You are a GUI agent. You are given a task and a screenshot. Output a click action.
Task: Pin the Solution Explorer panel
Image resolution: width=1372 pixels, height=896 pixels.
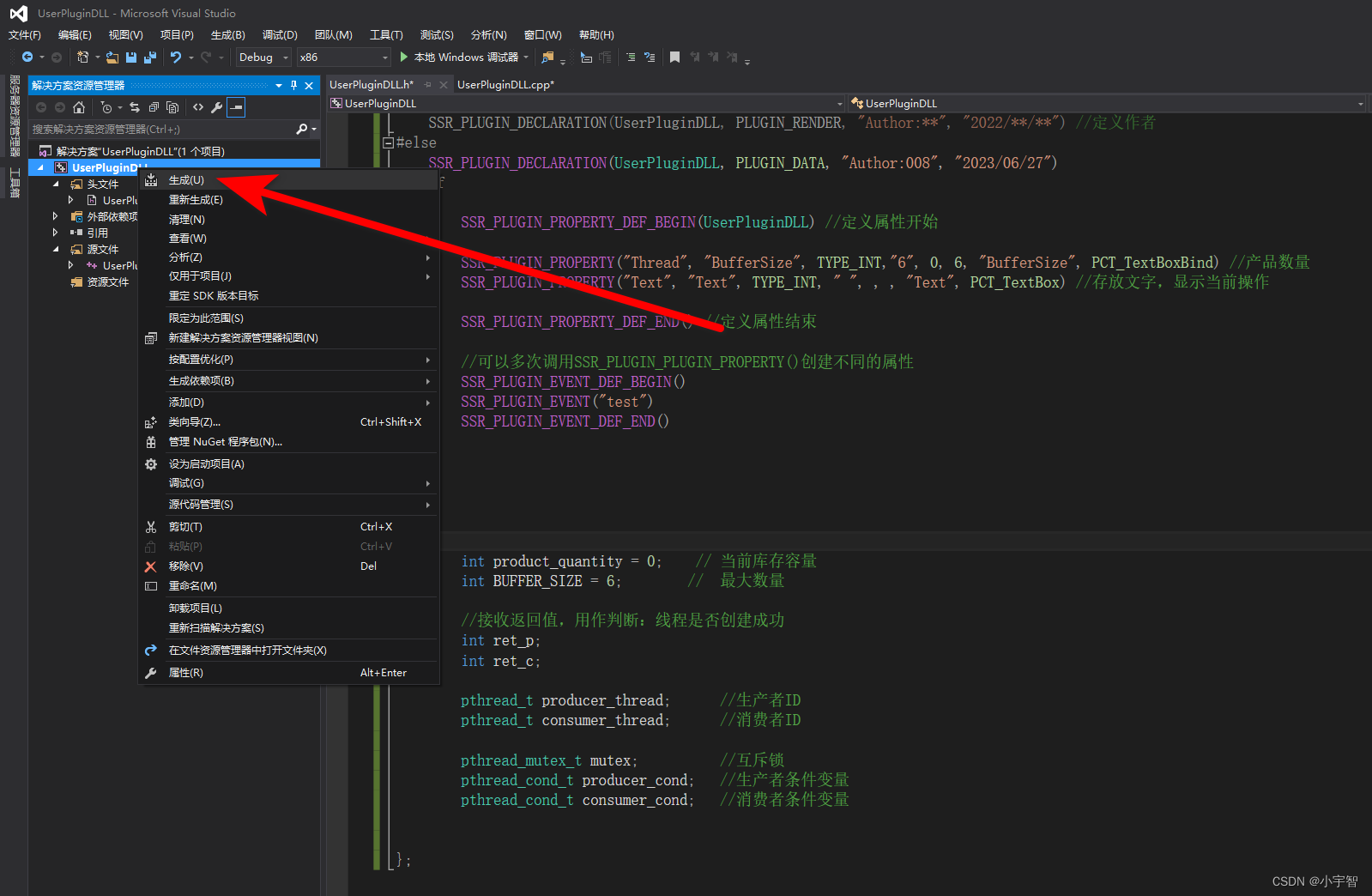click(x=294, y=86)
